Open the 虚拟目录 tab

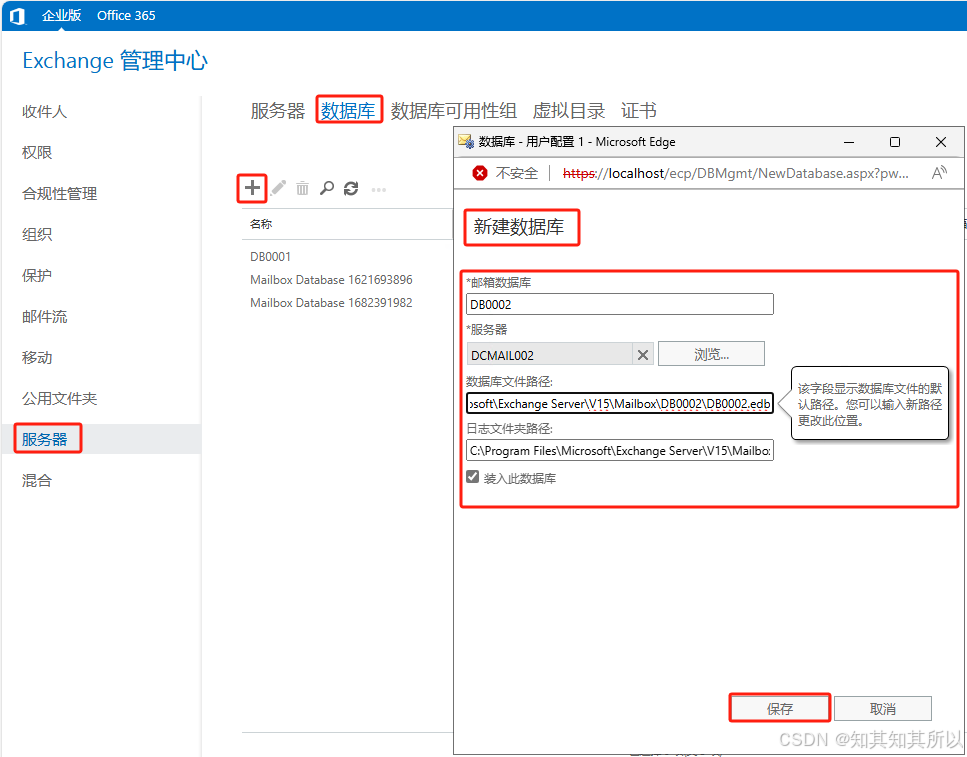pos(569,111)
